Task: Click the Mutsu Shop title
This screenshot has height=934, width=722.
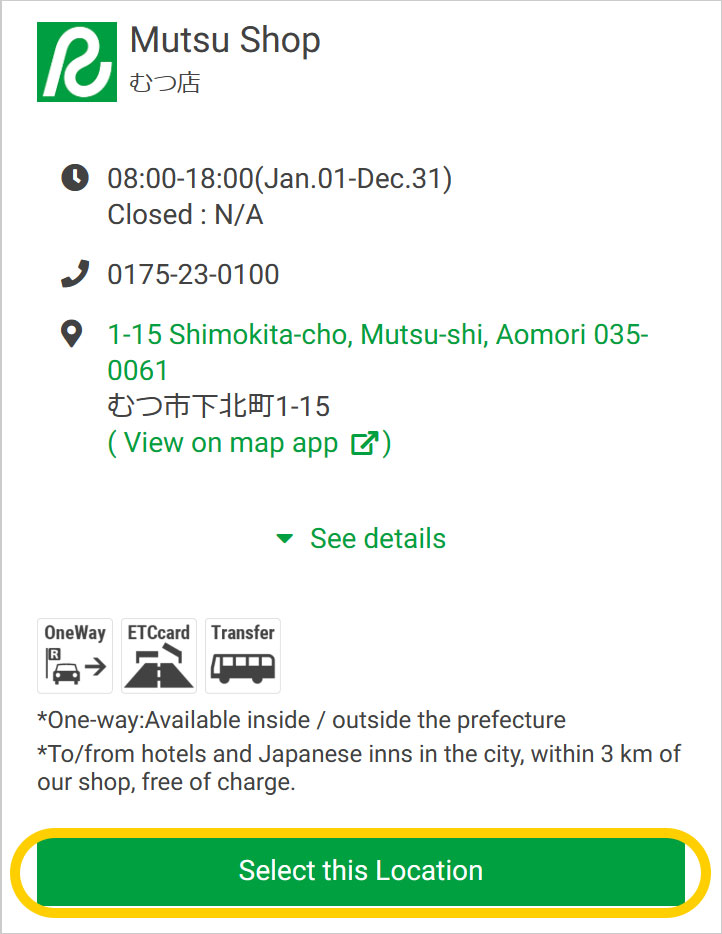Action: (225, 41)
